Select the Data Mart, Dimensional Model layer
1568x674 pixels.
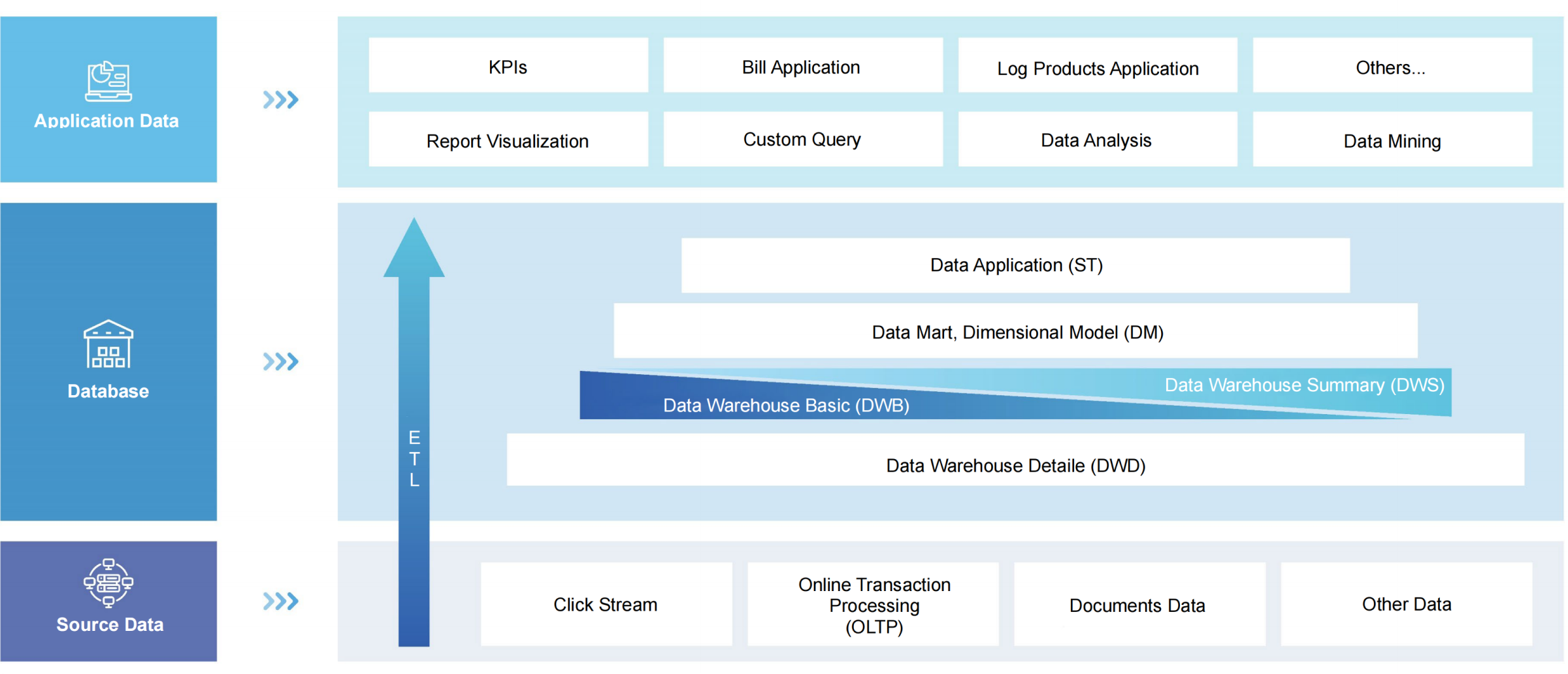tap(1015, 331)
